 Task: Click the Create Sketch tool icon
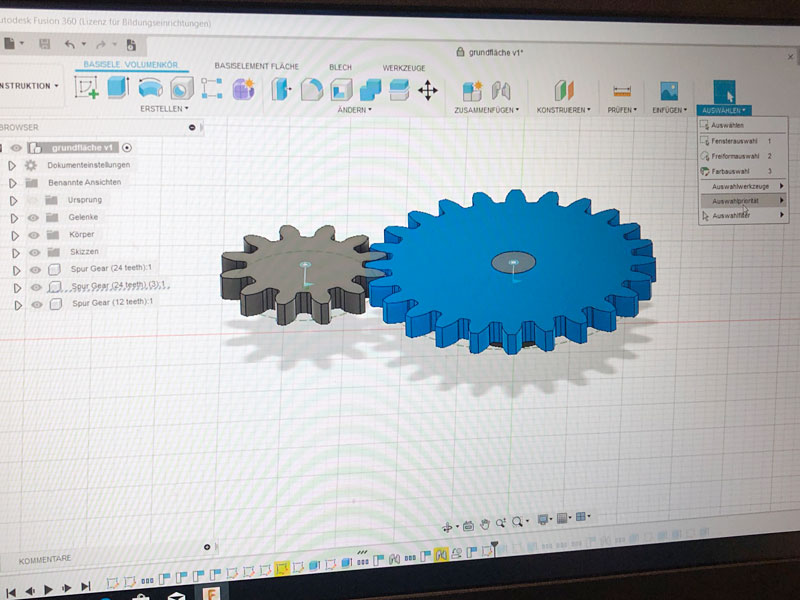[87, 88]
